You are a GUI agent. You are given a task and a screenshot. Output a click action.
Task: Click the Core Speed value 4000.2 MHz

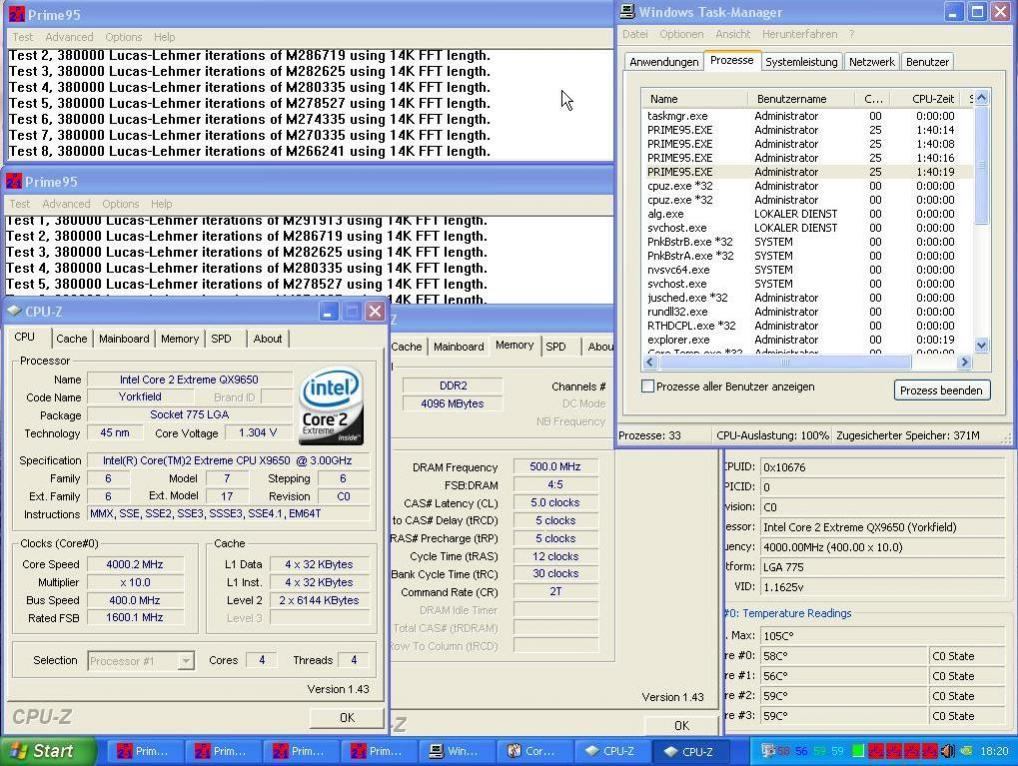(135, 565)
